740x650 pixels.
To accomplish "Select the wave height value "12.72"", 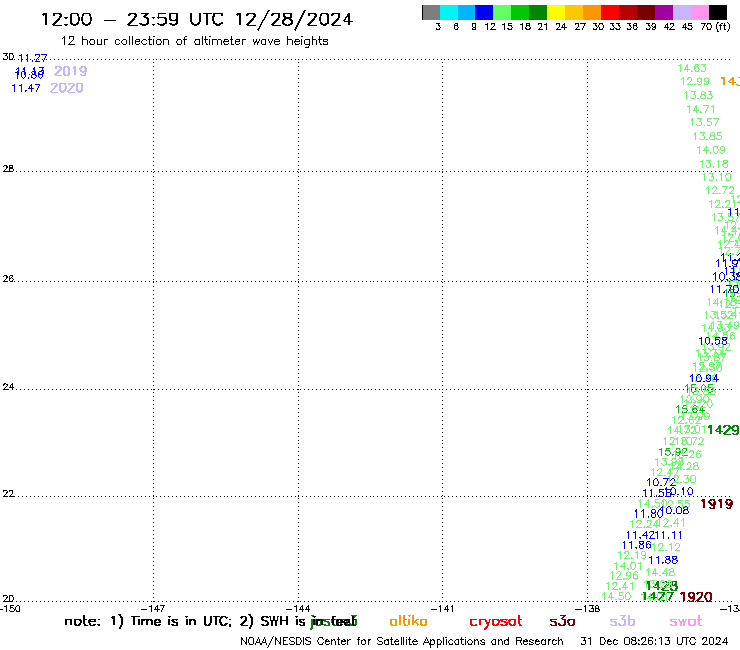I will point(720,191).
